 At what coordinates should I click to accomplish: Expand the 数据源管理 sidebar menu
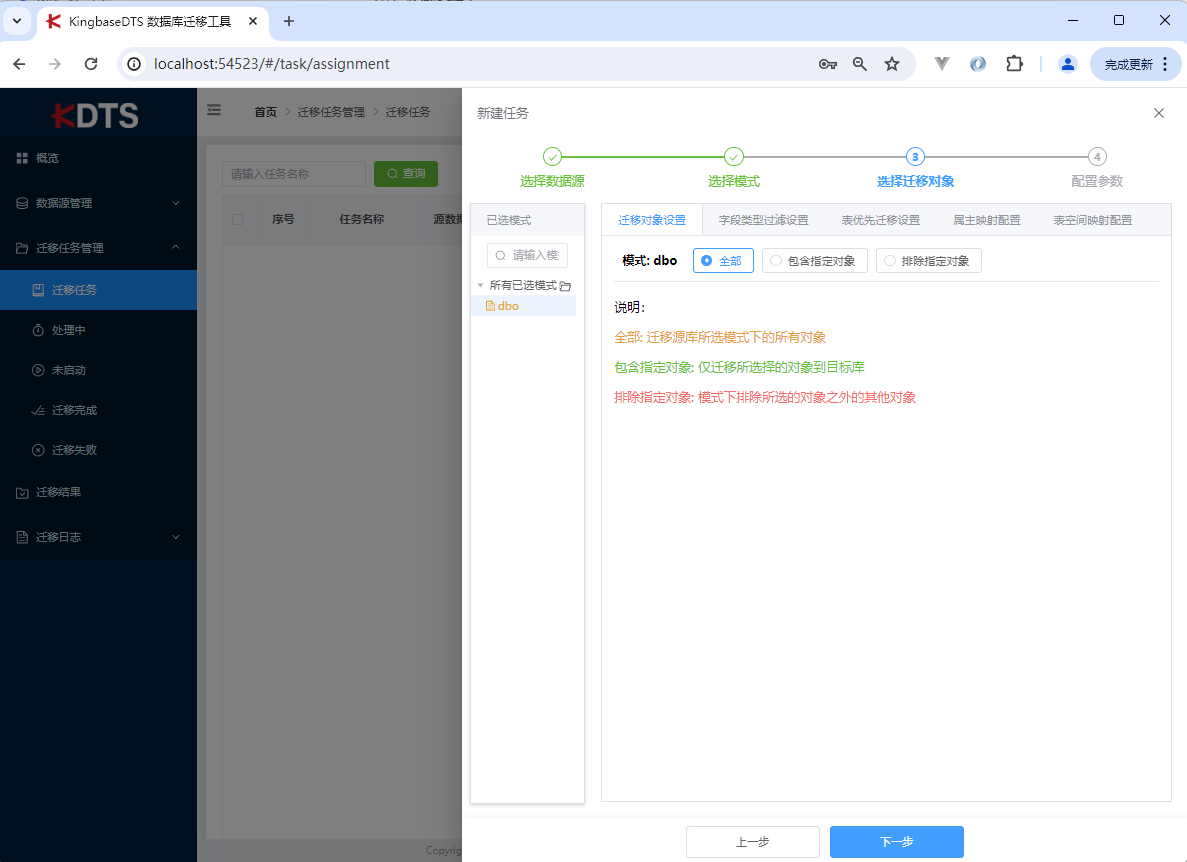point(98,203)
